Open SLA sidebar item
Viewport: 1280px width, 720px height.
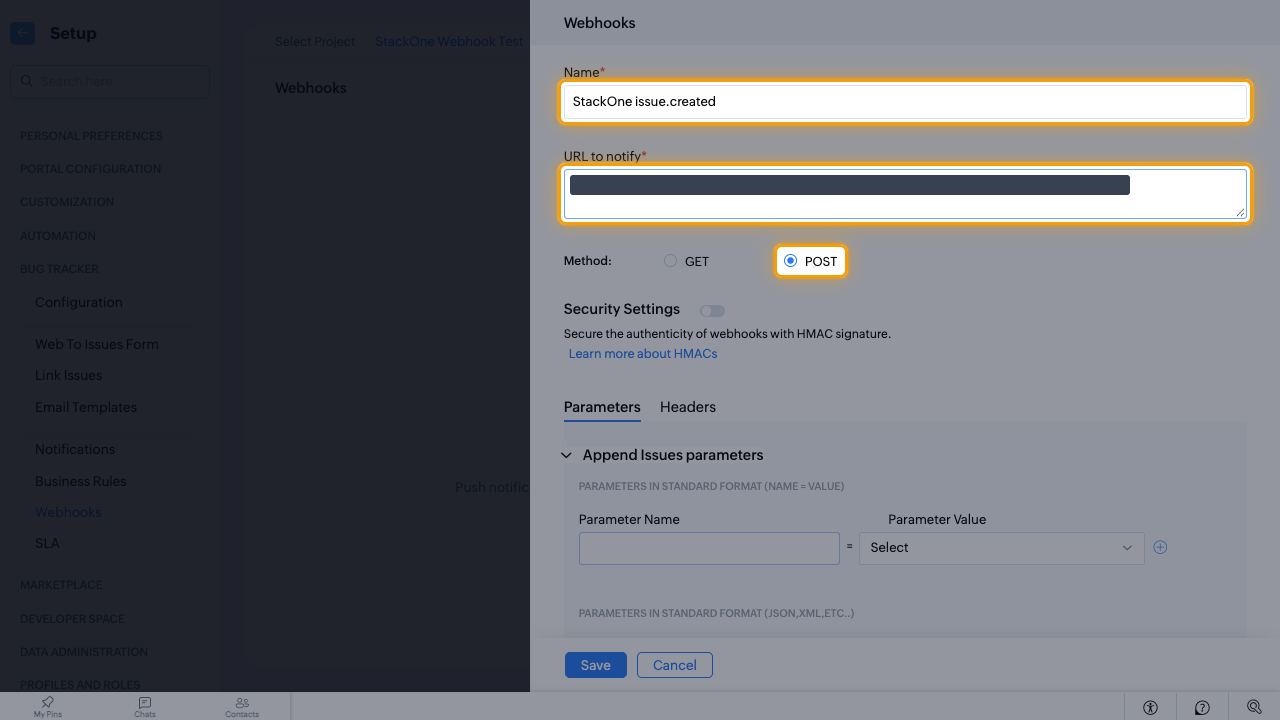[x=47, y=543]
